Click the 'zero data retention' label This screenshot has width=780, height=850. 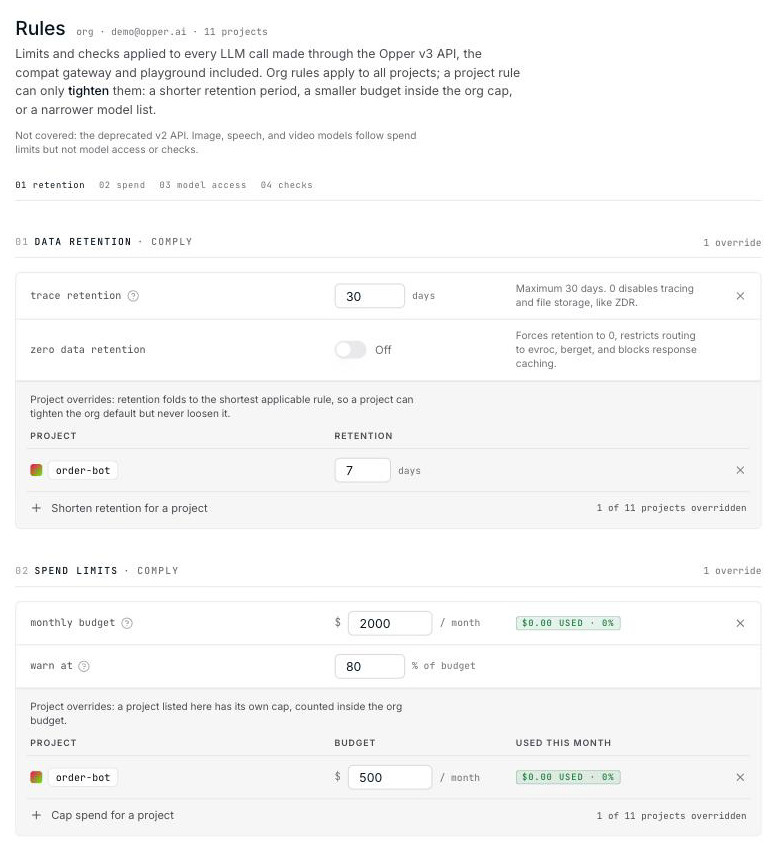88,350
